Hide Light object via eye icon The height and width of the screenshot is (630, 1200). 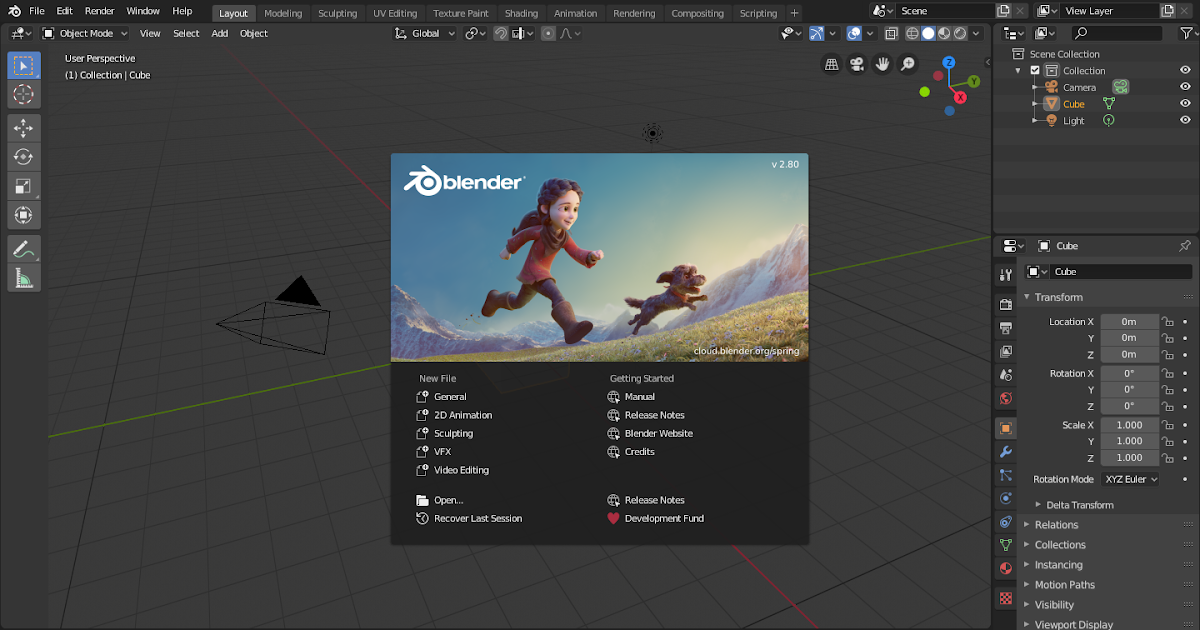coord(1185,120)
